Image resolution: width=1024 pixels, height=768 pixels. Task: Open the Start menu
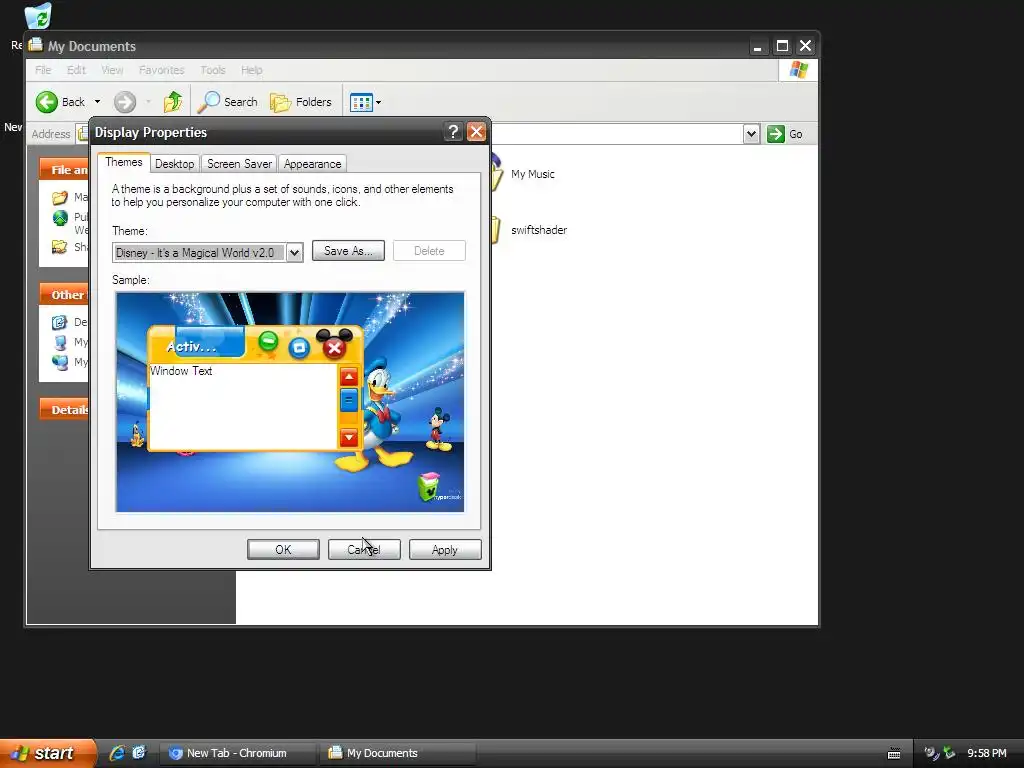coord(48,753)
